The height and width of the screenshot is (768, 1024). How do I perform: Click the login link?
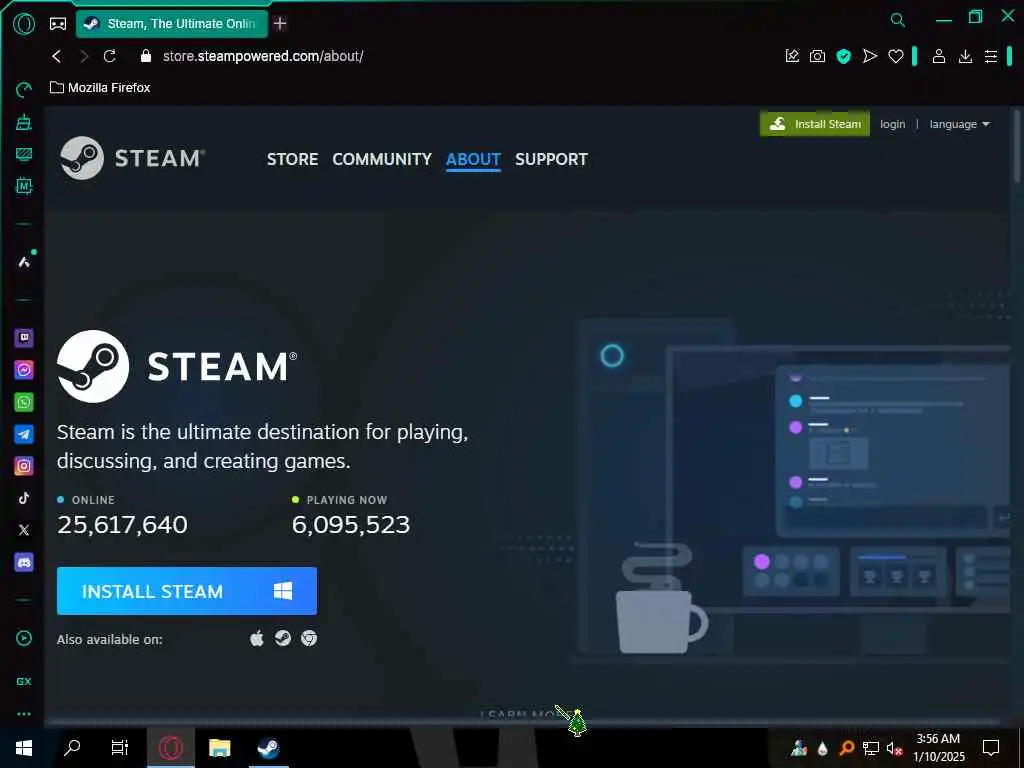[x=892, y=124]
